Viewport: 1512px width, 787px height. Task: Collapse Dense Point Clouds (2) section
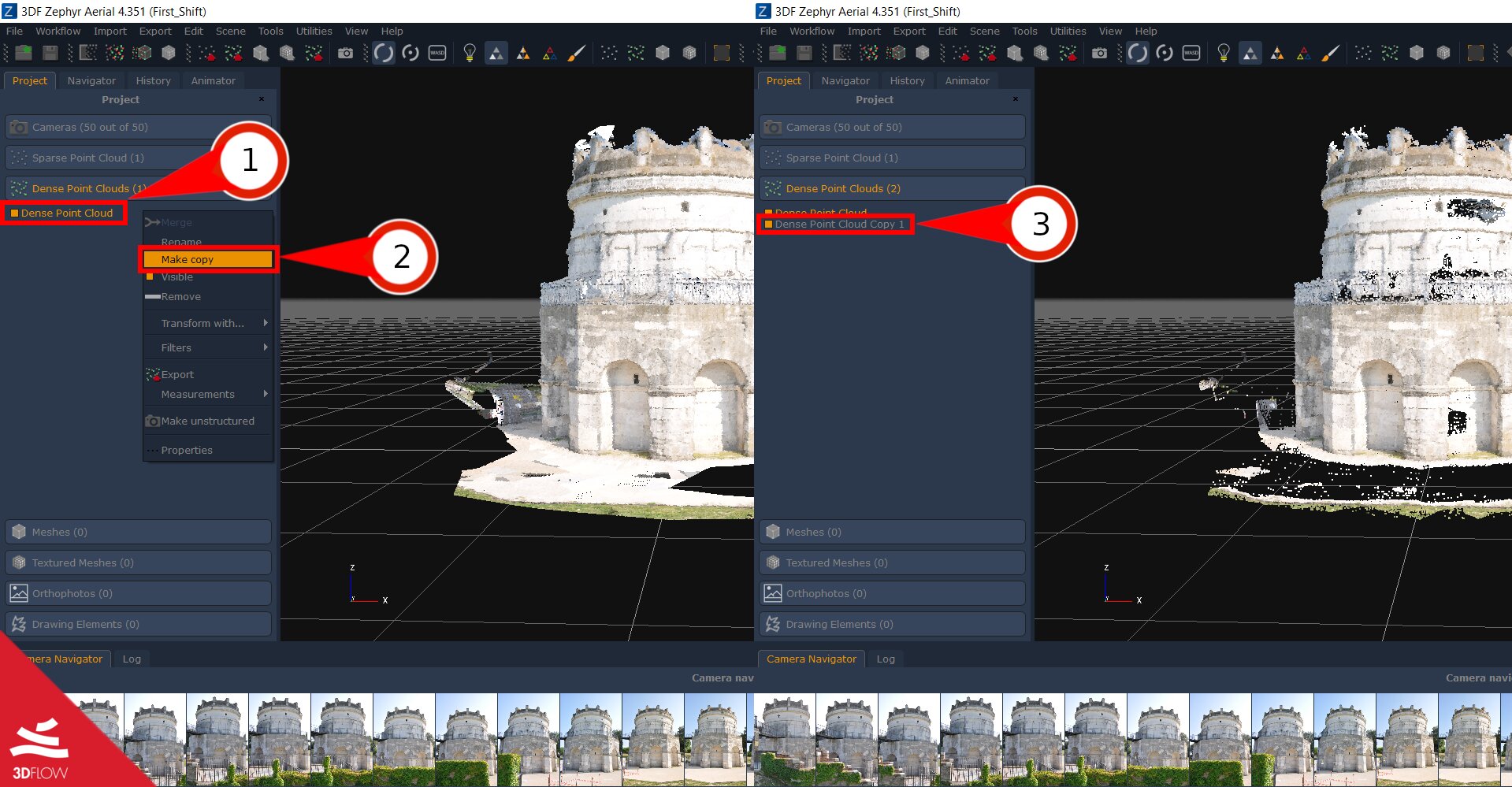(892, 188)
